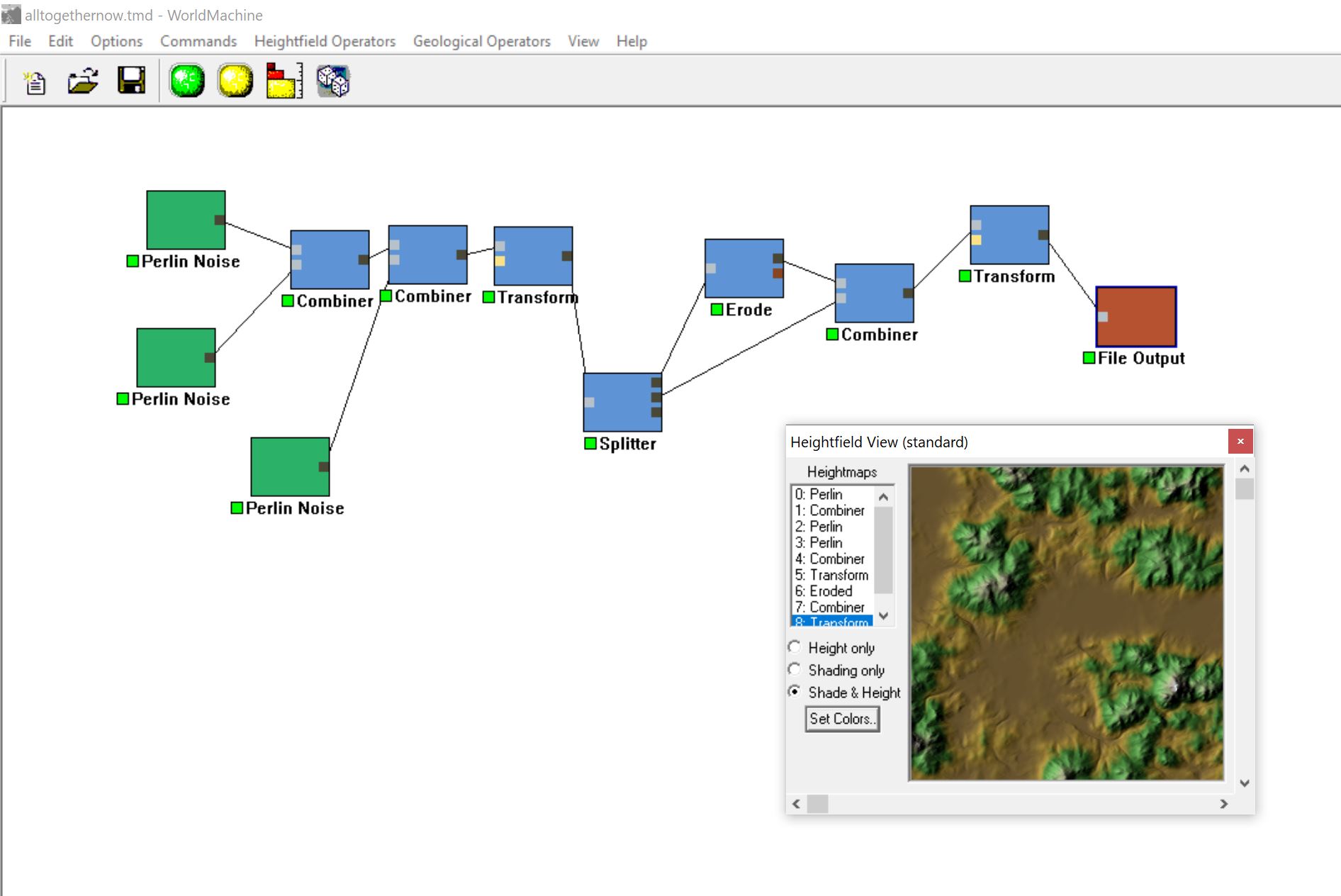The width and height of the screenshot is (1341, 896).
Task: Select 6: Eroded in the Heightmaps list
Action: pyautogui.click(x=824, y=591)
